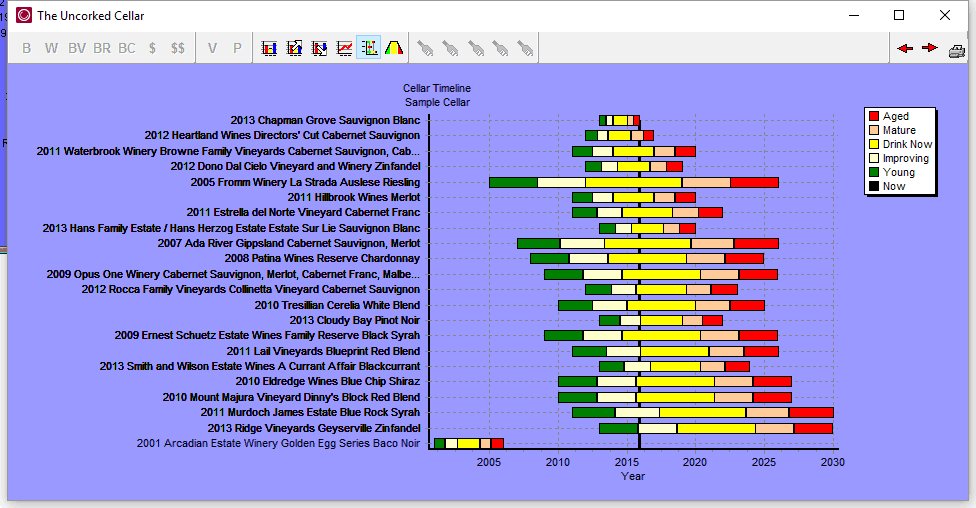Select 2010 Eldredge Wines Blue Chip Shiraz
Viewport: 976px width, 508px height.
pos(327,382)
